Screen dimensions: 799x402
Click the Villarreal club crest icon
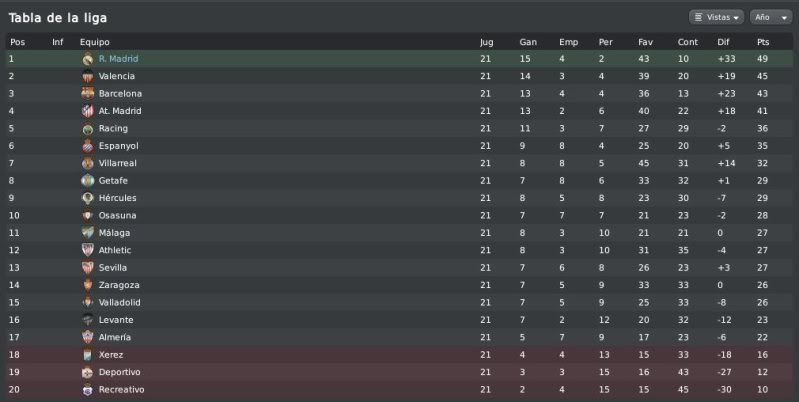(x=88, y=164)
